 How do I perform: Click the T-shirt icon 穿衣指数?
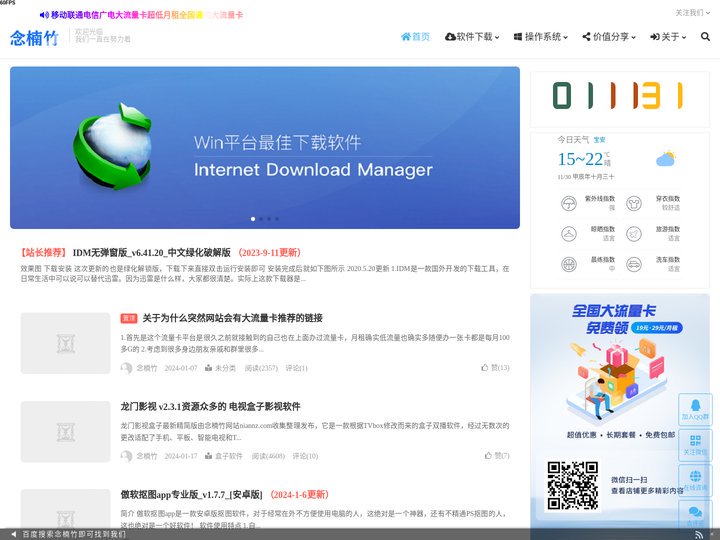coord(634,203)
